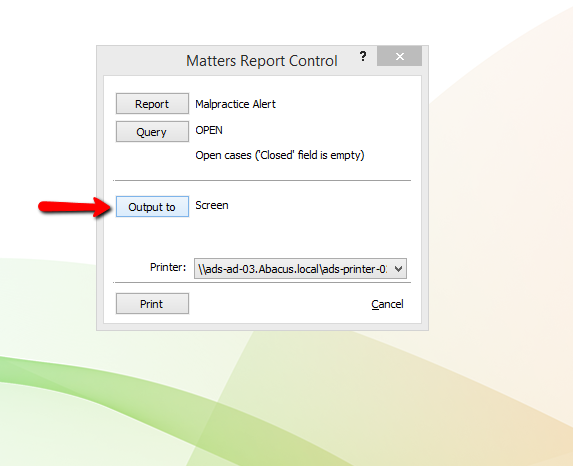This screenshot has height=466, width=573.
Task: Choose a Query via the Query button
Action: [x=152, y=132]
